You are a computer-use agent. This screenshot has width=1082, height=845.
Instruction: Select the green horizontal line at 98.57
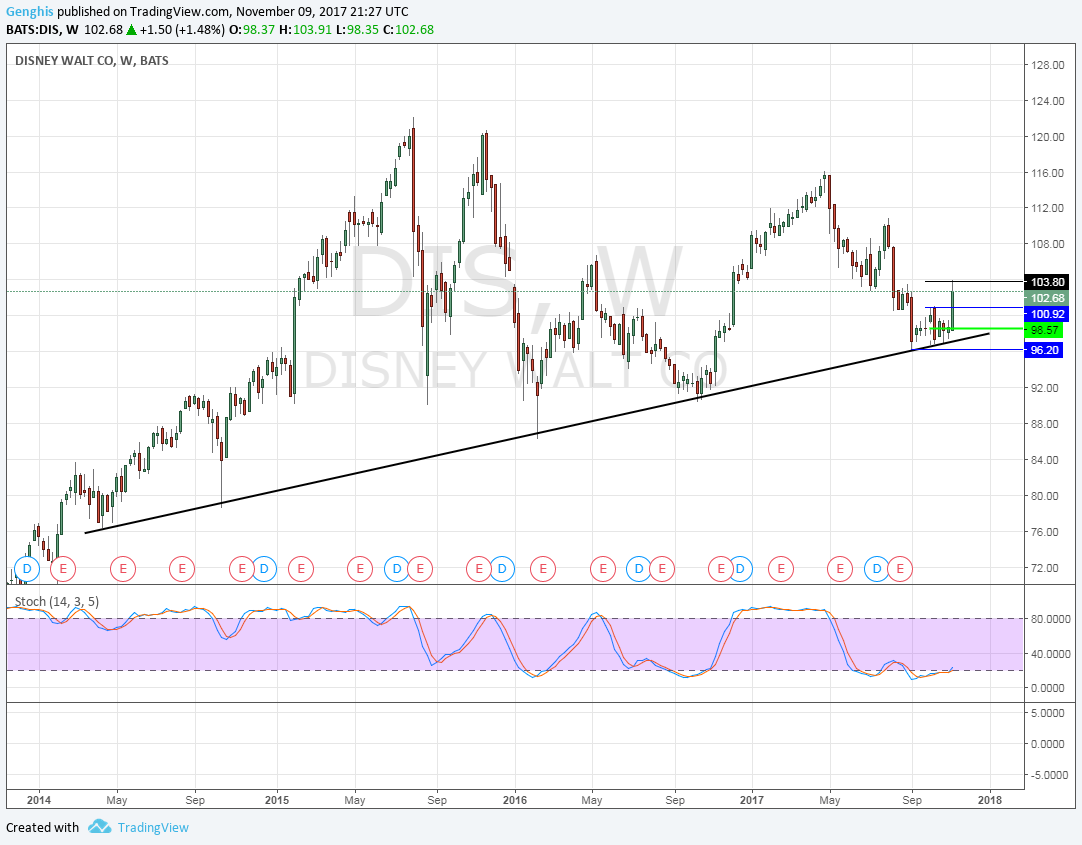[x=976, y=328]
